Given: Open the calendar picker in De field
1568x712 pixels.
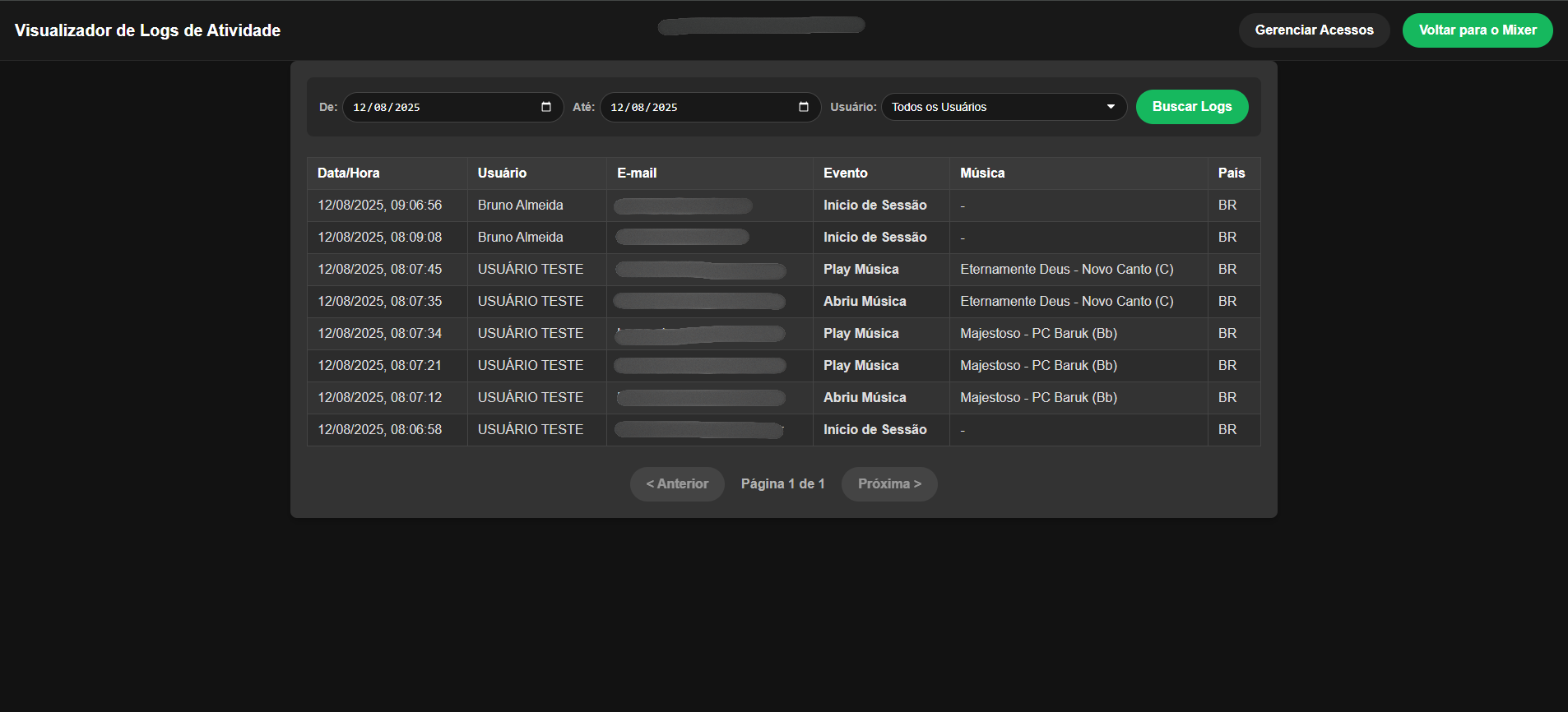Looking at the screenshot, I should click(x=546, y=107).
